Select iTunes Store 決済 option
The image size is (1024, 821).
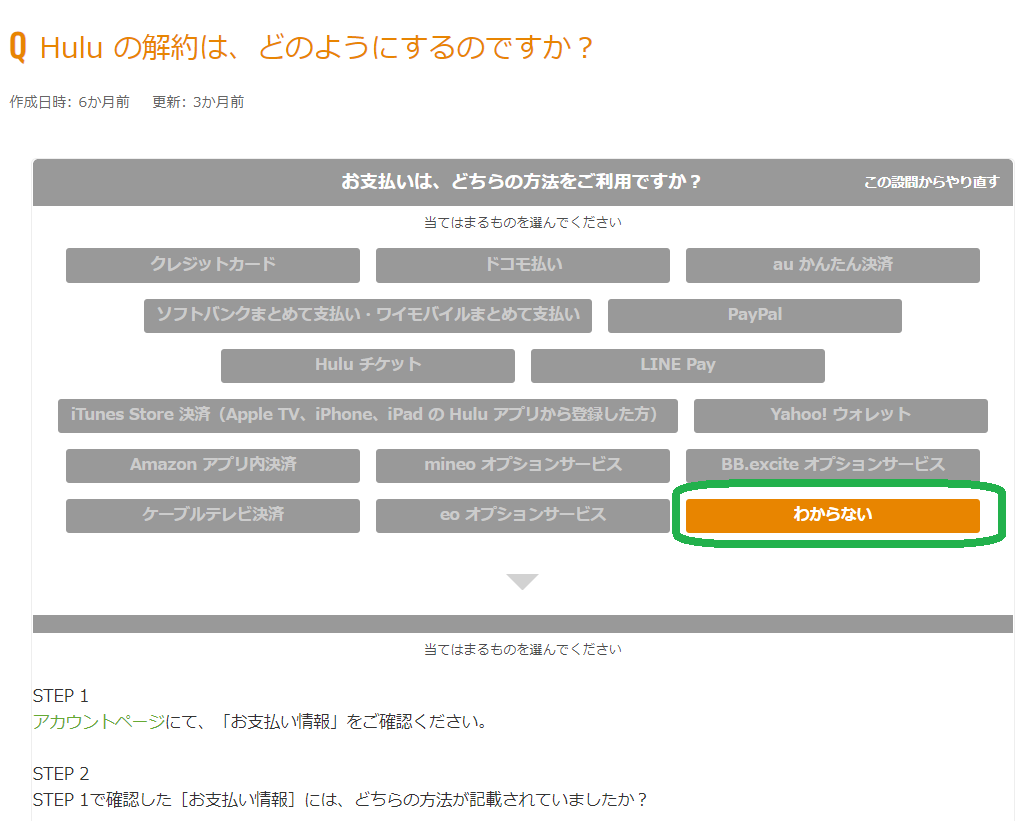tap(368, 415)
